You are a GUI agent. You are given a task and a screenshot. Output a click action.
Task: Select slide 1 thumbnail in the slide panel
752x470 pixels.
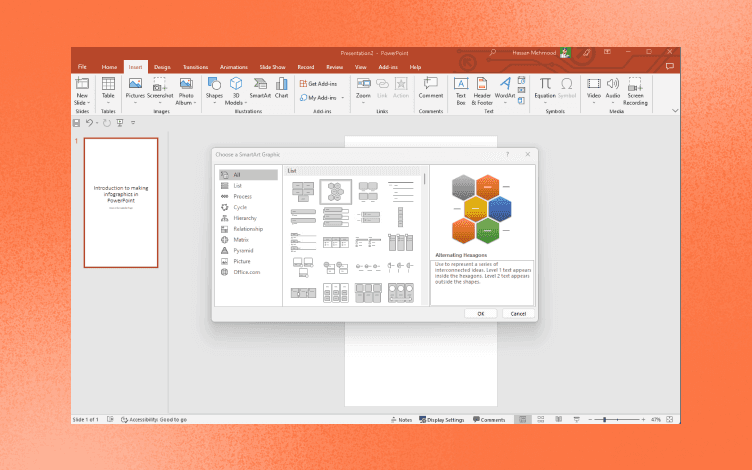pos(121,202)
